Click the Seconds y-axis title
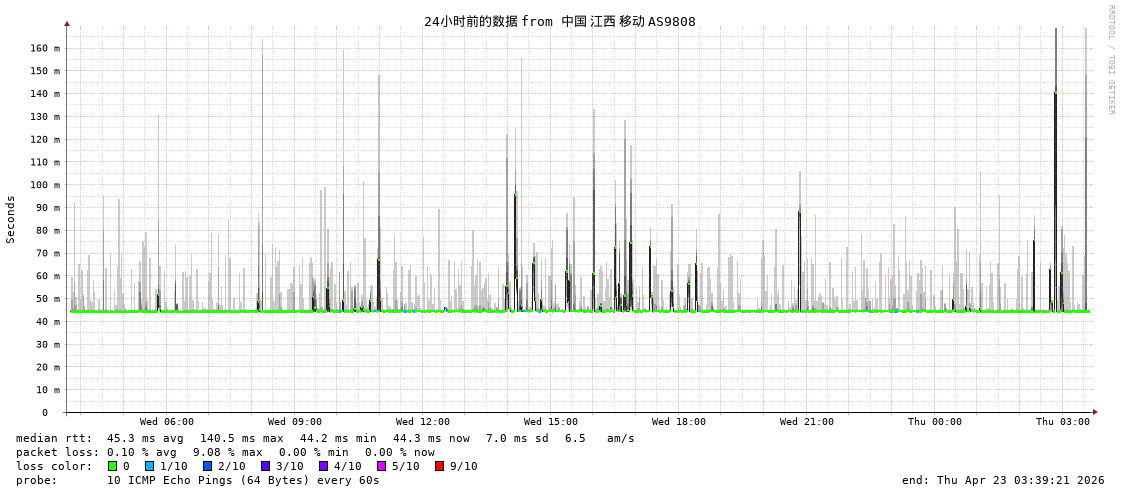1121x494 pixels. (11, 219)
